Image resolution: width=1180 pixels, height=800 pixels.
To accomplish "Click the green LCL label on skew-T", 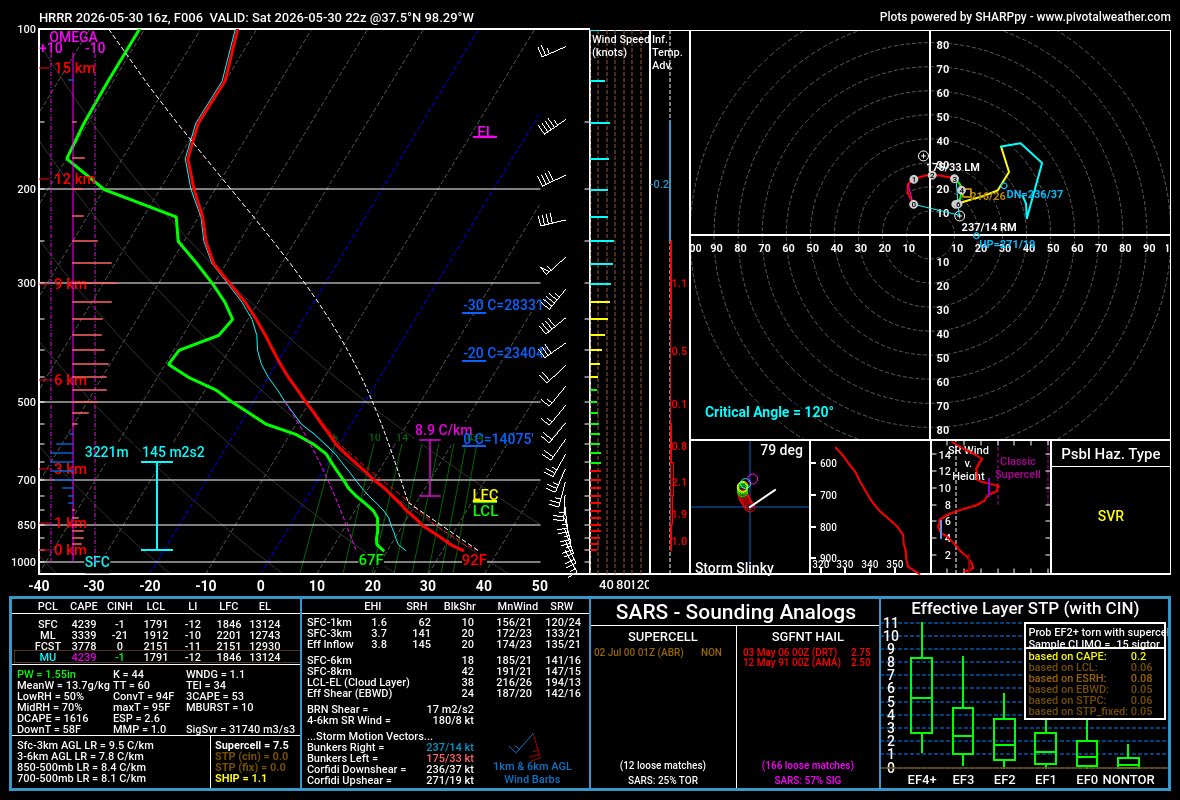I will 485,510.
